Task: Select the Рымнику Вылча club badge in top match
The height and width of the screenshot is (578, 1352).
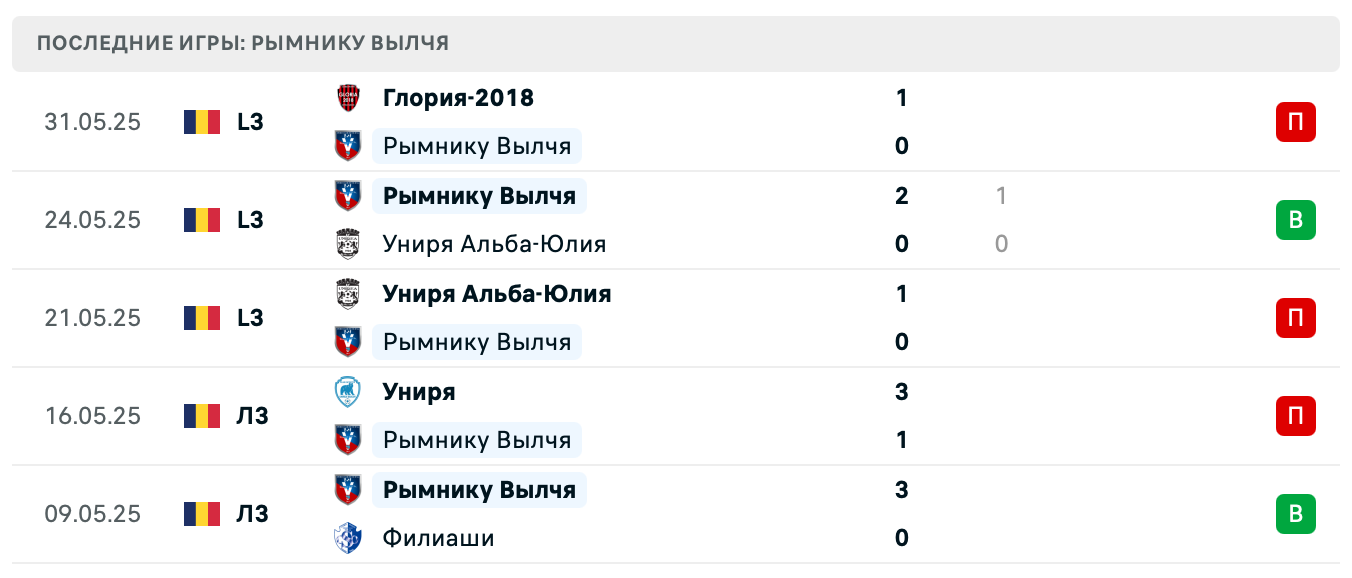Action: click(347, 146)
